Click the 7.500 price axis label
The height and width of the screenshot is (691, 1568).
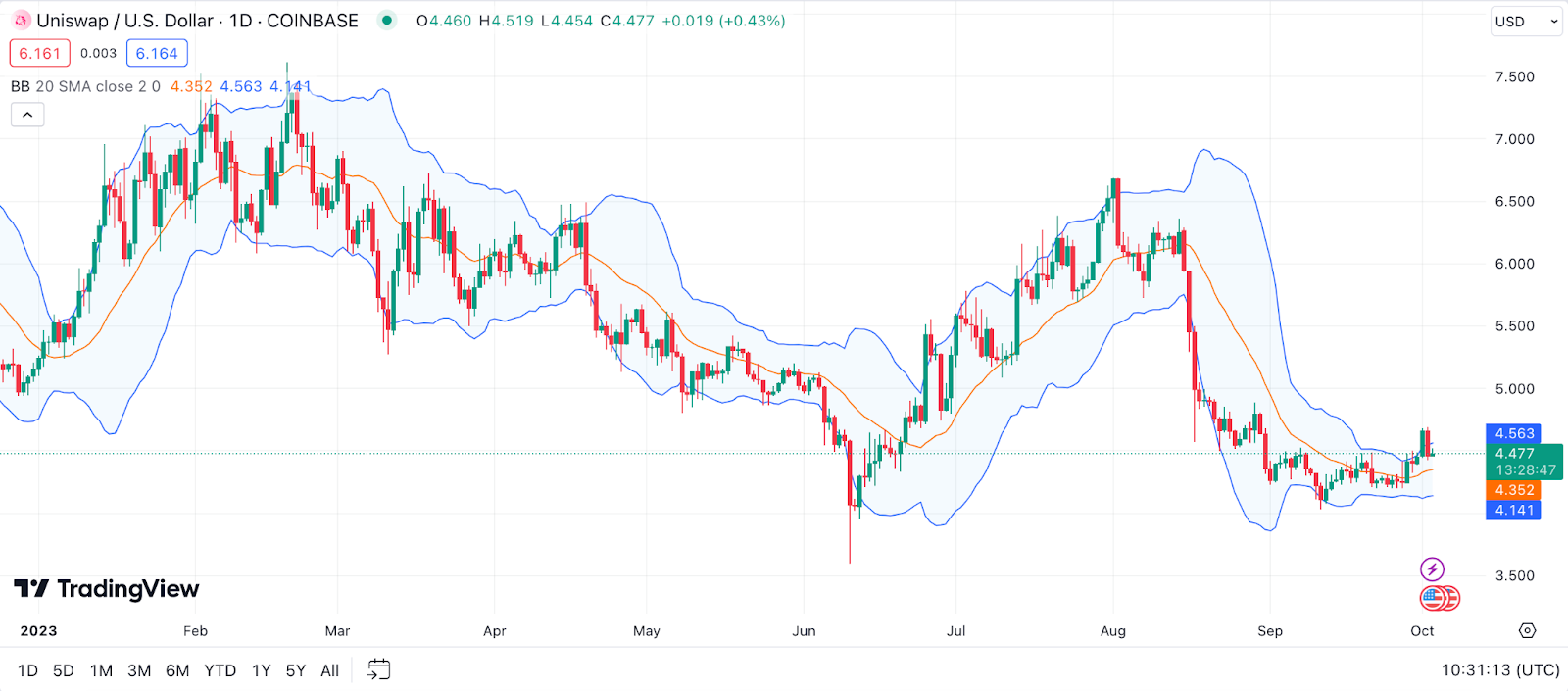point(1514,76)
